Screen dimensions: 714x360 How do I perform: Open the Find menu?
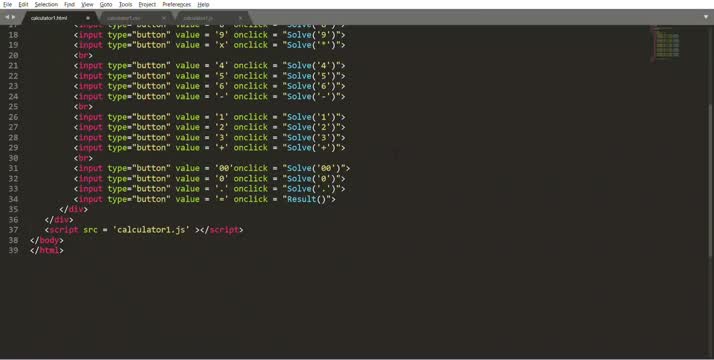pos(69,4)
